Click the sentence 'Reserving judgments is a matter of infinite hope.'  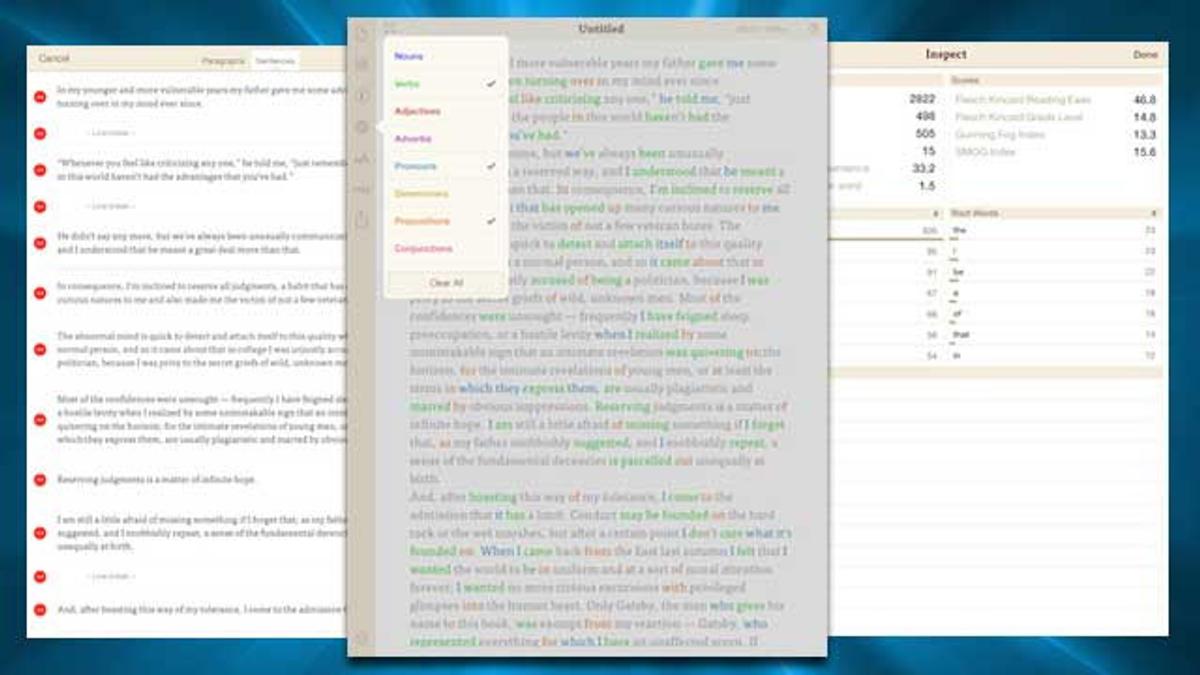[x=156, y=480]
